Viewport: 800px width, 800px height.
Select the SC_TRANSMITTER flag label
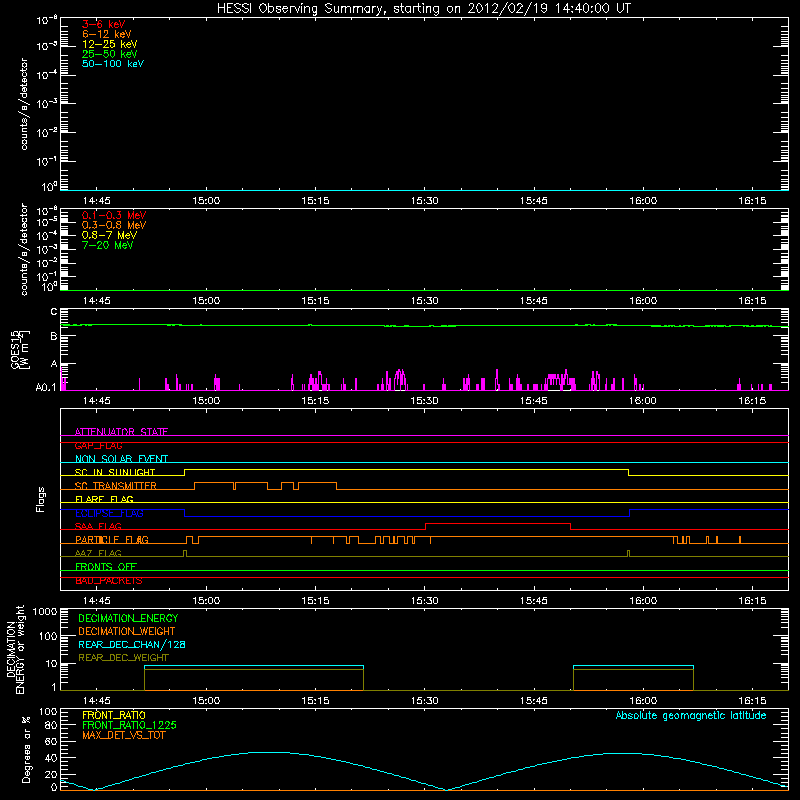coord(116,486)
